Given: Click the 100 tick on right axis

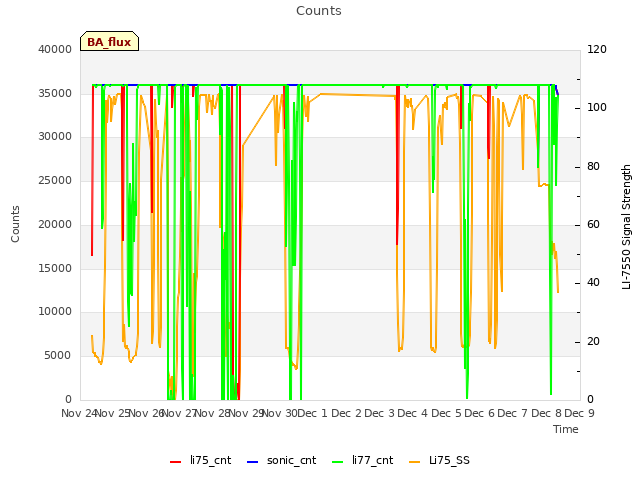Looking at the screenshot, I should tap(597, 107).
